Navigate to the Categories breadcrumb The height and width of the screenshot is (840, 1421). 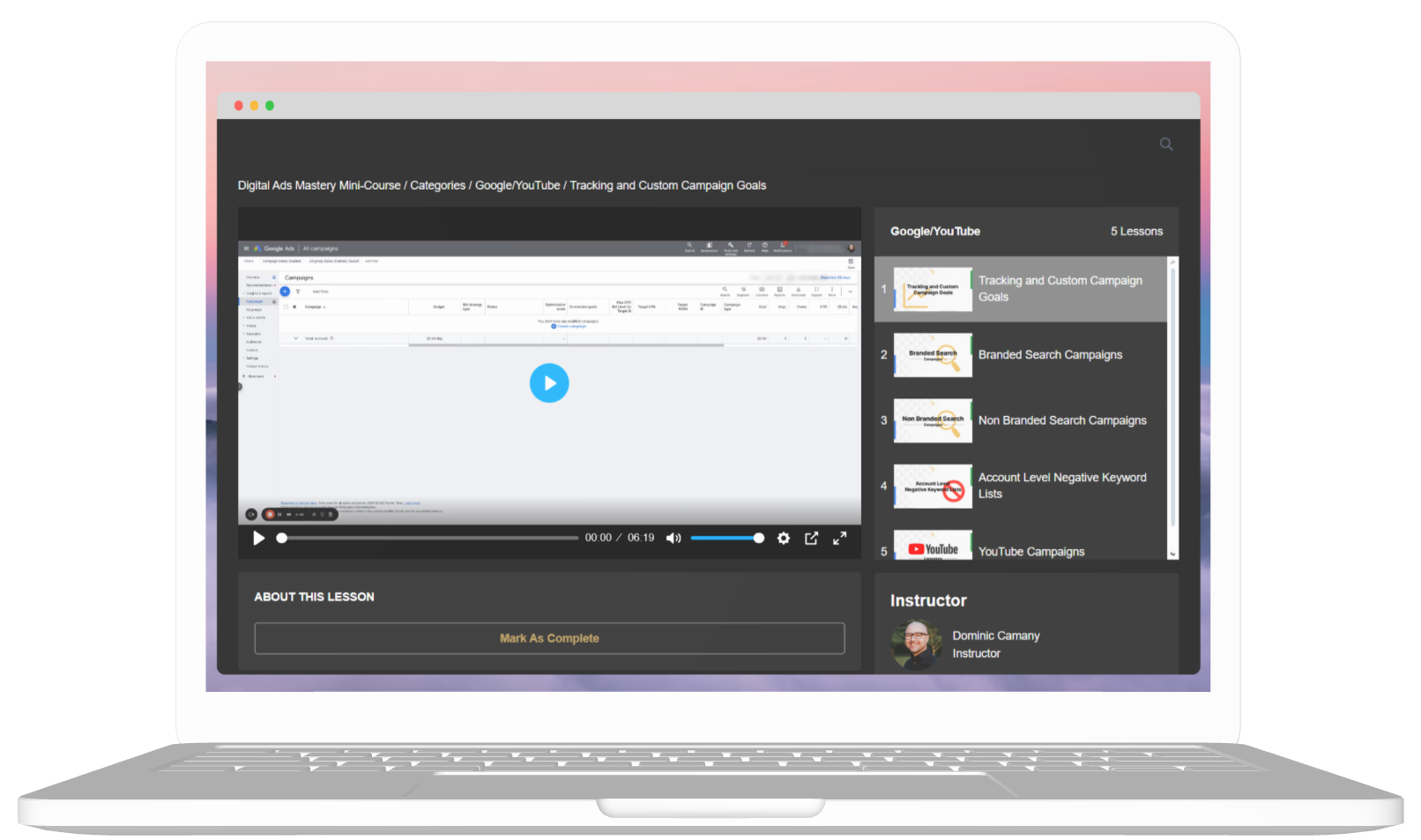[437, 186]
